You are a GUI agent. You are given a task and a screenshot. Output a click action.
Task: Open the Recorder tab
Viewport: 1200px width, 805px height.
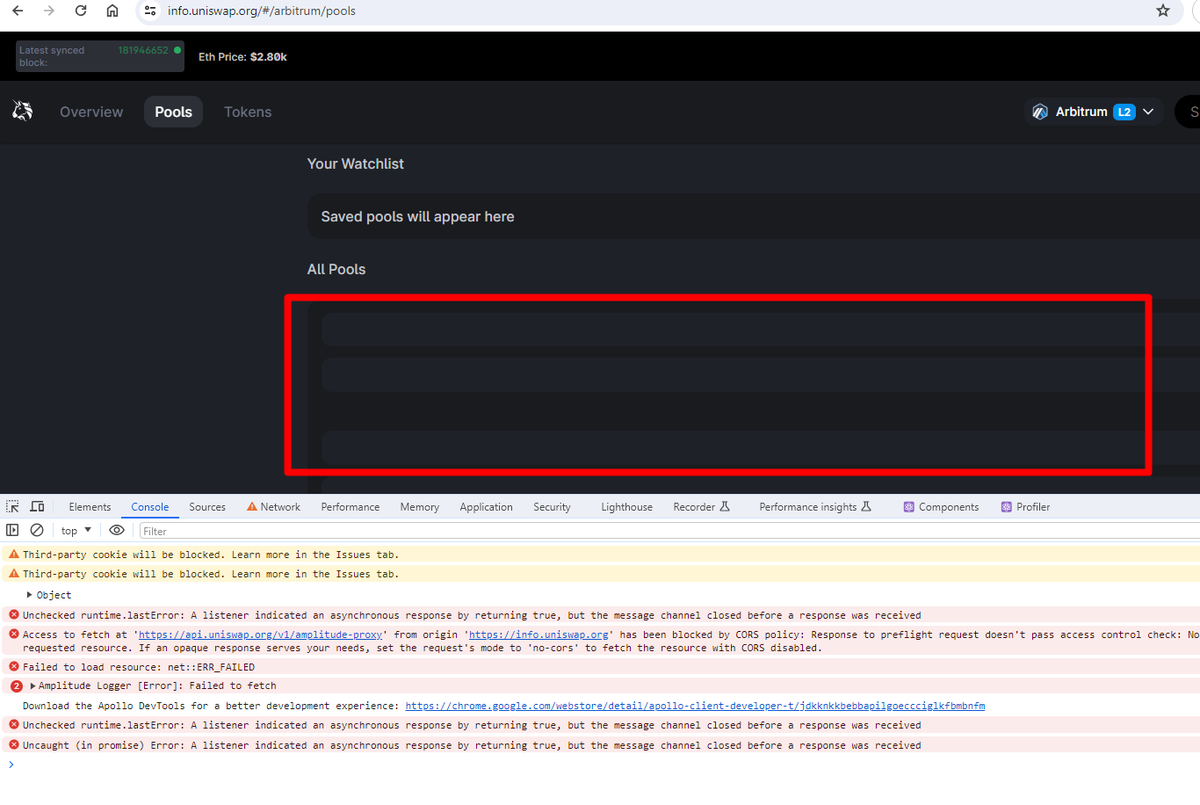(x=702, y=507)
